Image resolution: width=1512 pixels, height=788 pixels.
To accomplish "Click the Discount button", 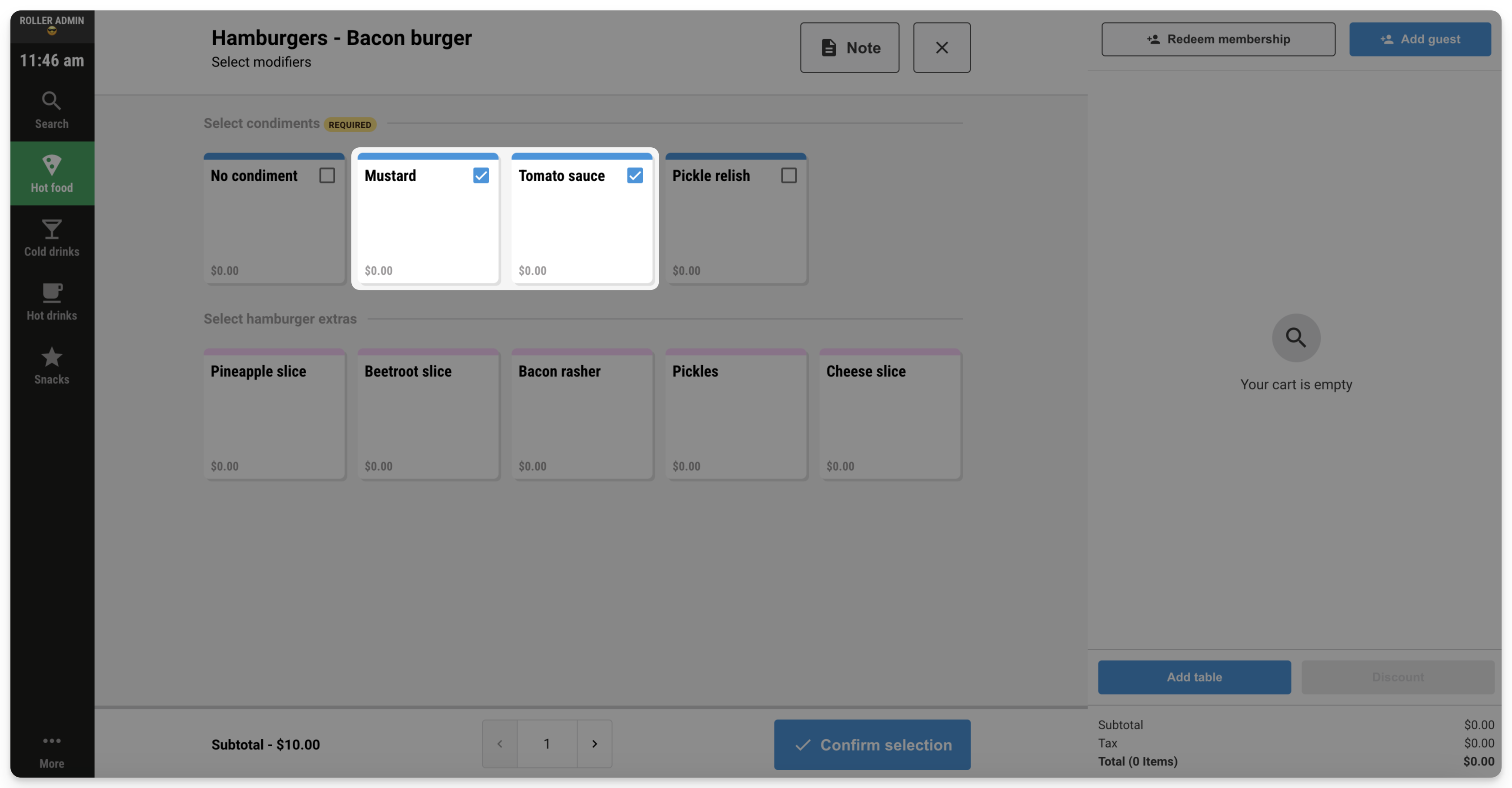I will point(1398,677).
